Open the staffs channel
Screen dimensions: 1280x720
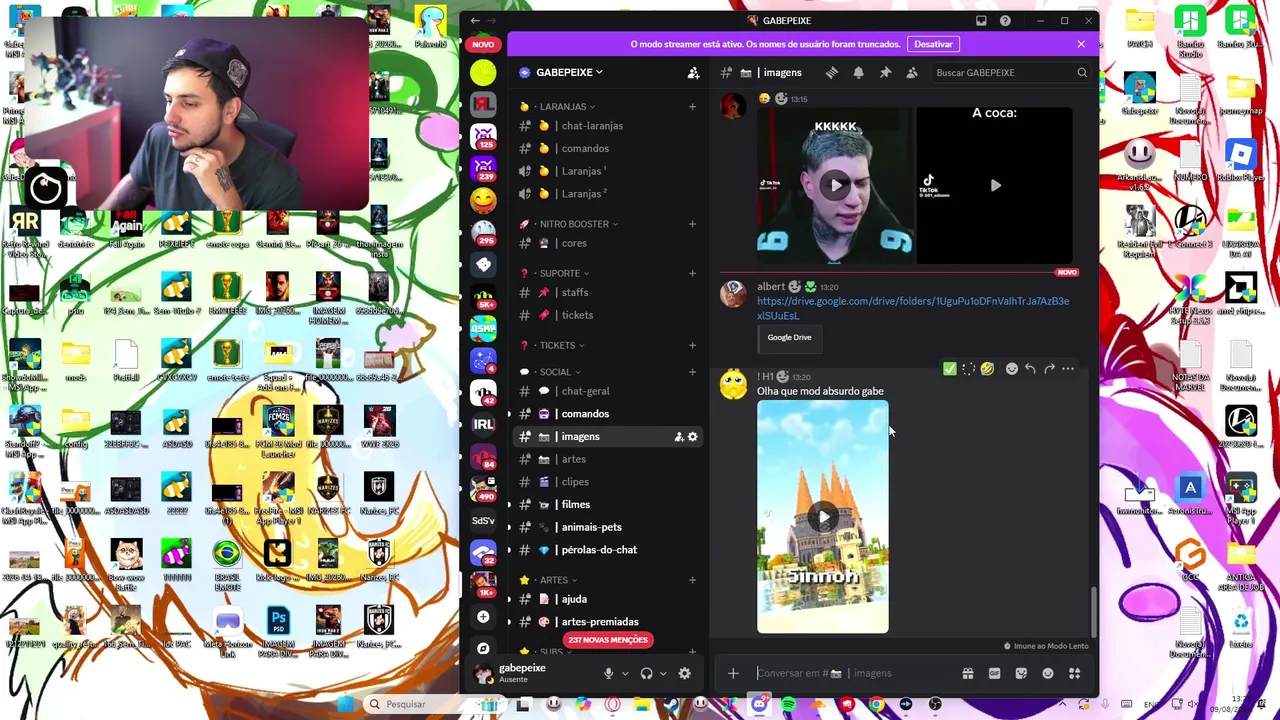pos(606,292)
